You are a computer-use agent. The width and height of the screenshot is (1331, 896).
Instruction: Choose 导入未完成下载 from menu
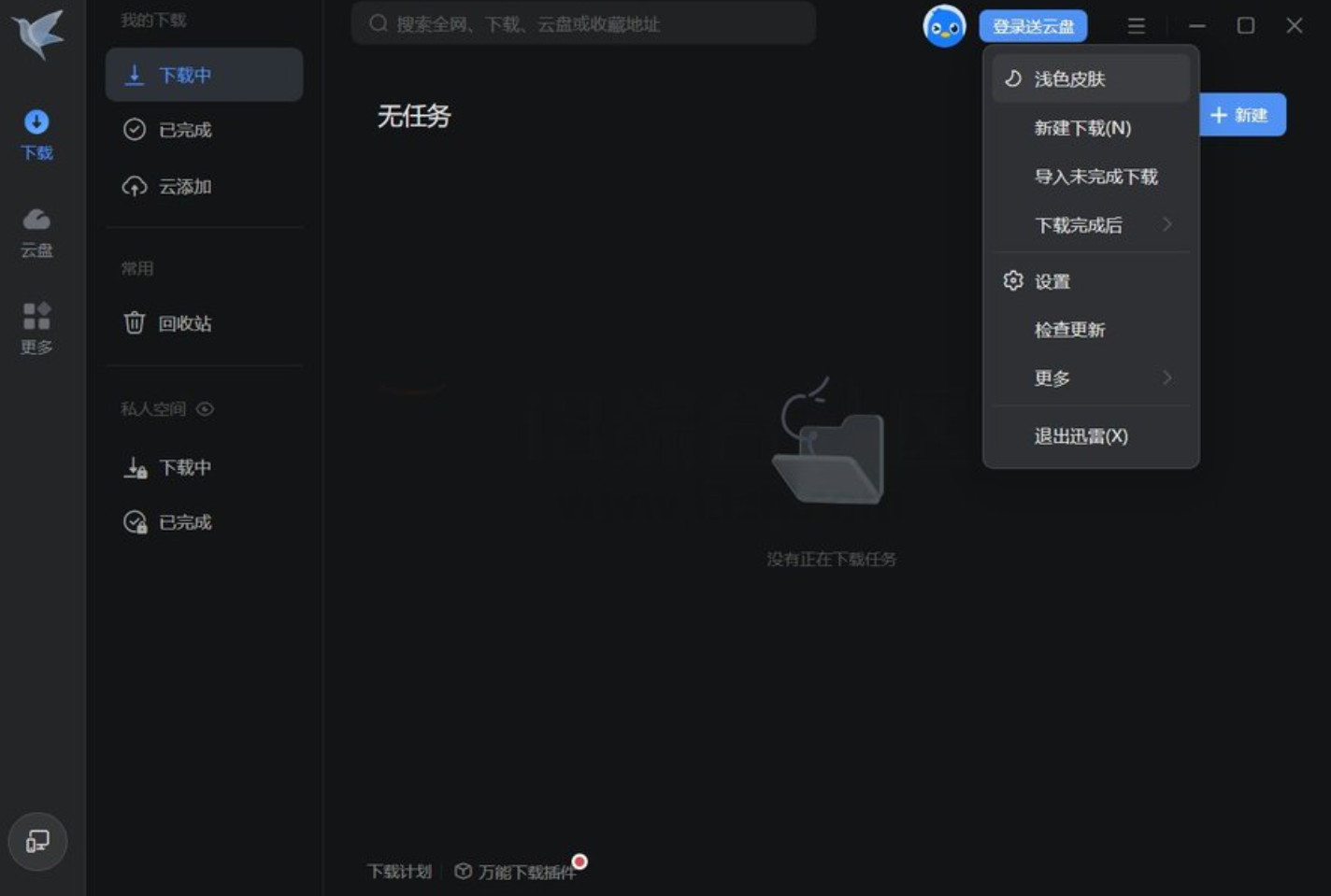coord(1091,177)
